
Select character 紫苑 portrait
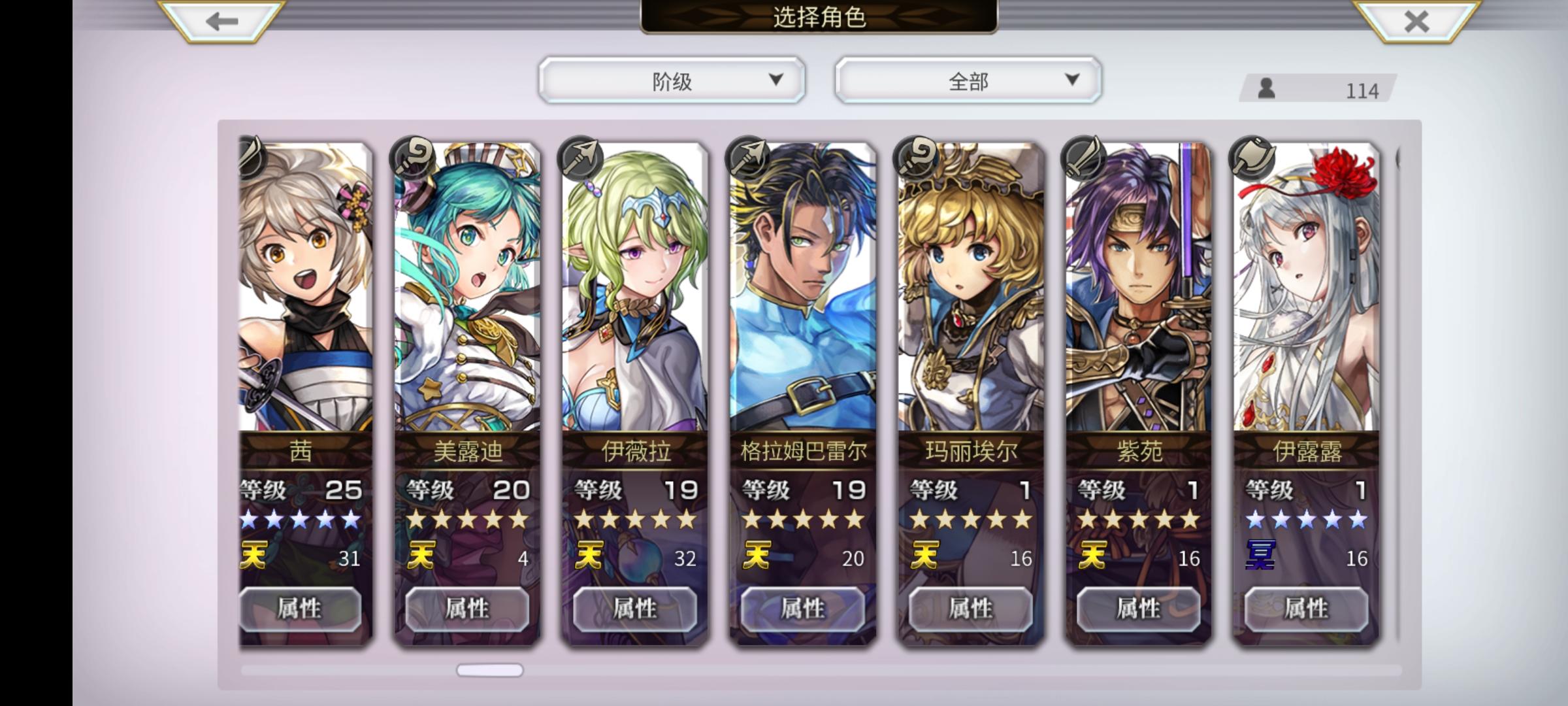click(x=1138, y=288)
